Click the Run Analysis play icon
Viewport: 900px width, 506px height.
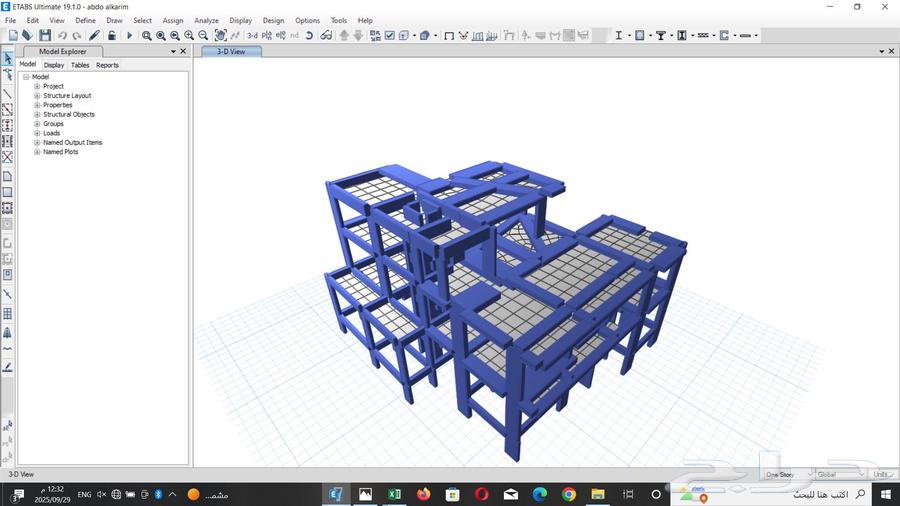(129, 35)
